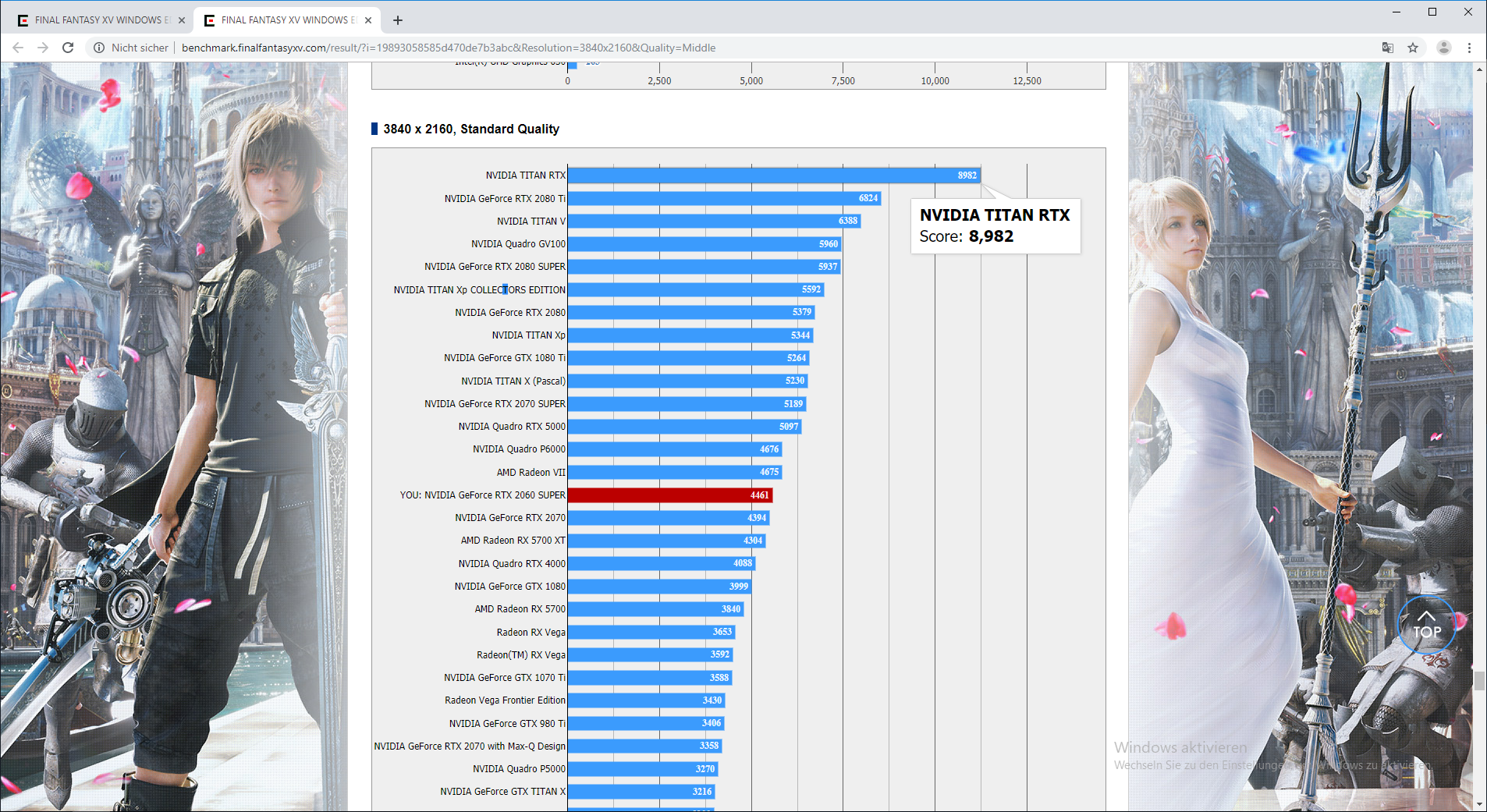Select the second Final Fantasy XV tab
1487x812 pixels.
[286, 20]
